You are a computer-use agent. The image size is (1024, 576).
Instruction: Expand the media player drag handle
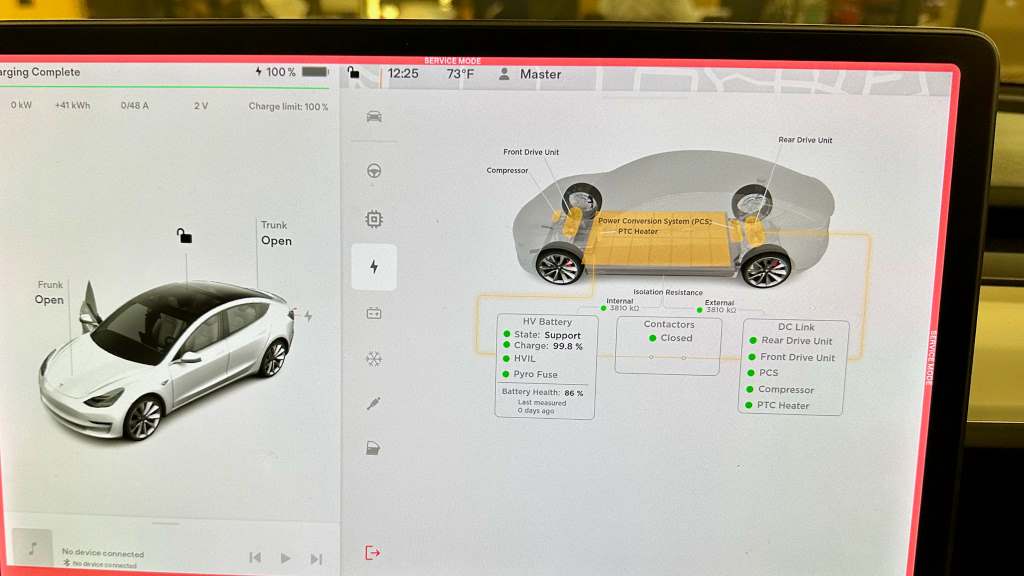tap(165, 523)
